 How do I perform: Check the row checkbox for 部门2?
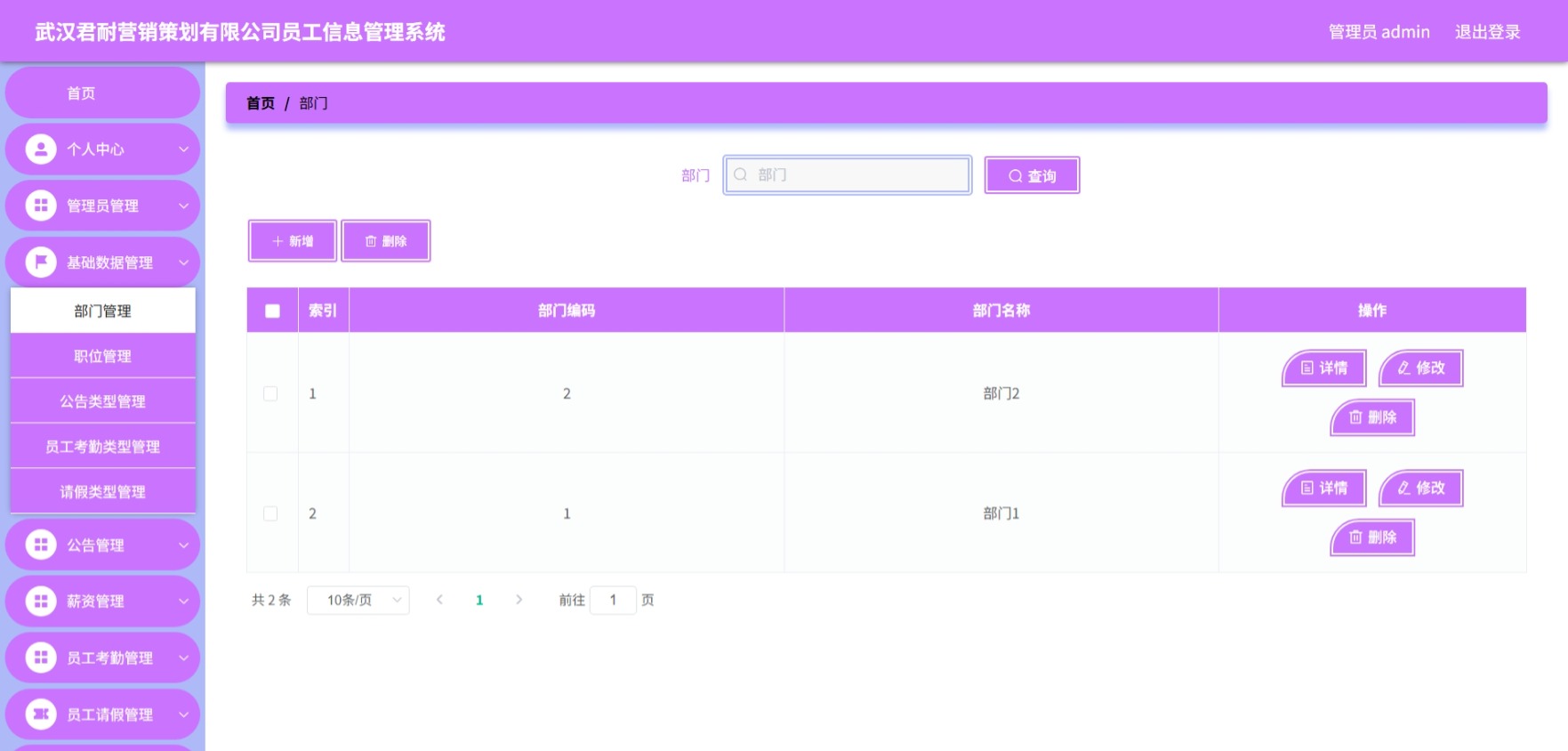[x=270, y=393]
